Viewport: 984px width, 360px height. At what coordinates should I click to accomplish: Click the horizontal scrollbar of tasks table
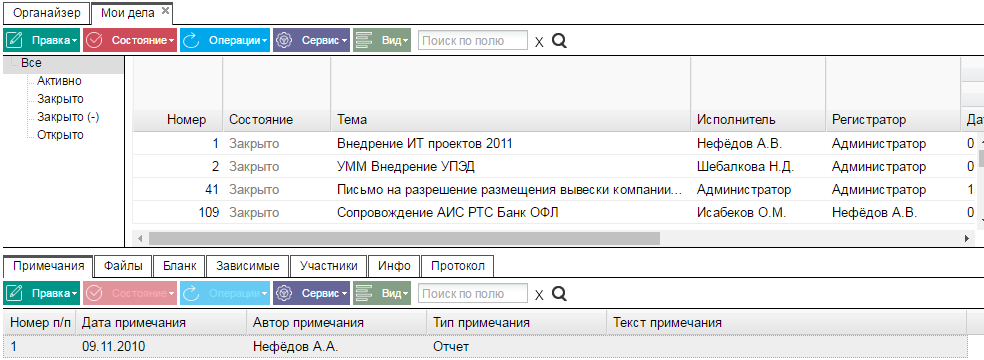405,238
